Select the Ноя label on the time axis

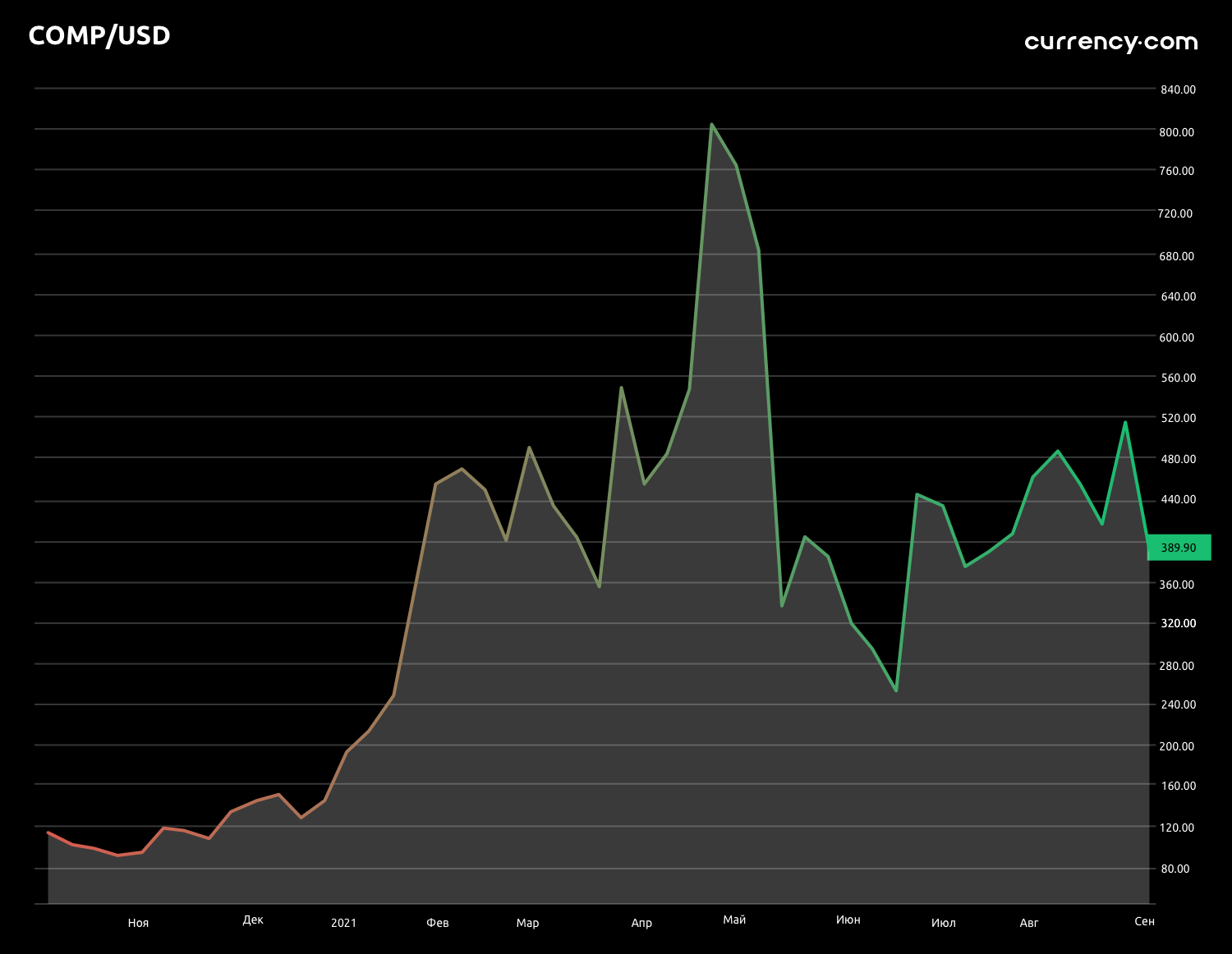[138, 923]
